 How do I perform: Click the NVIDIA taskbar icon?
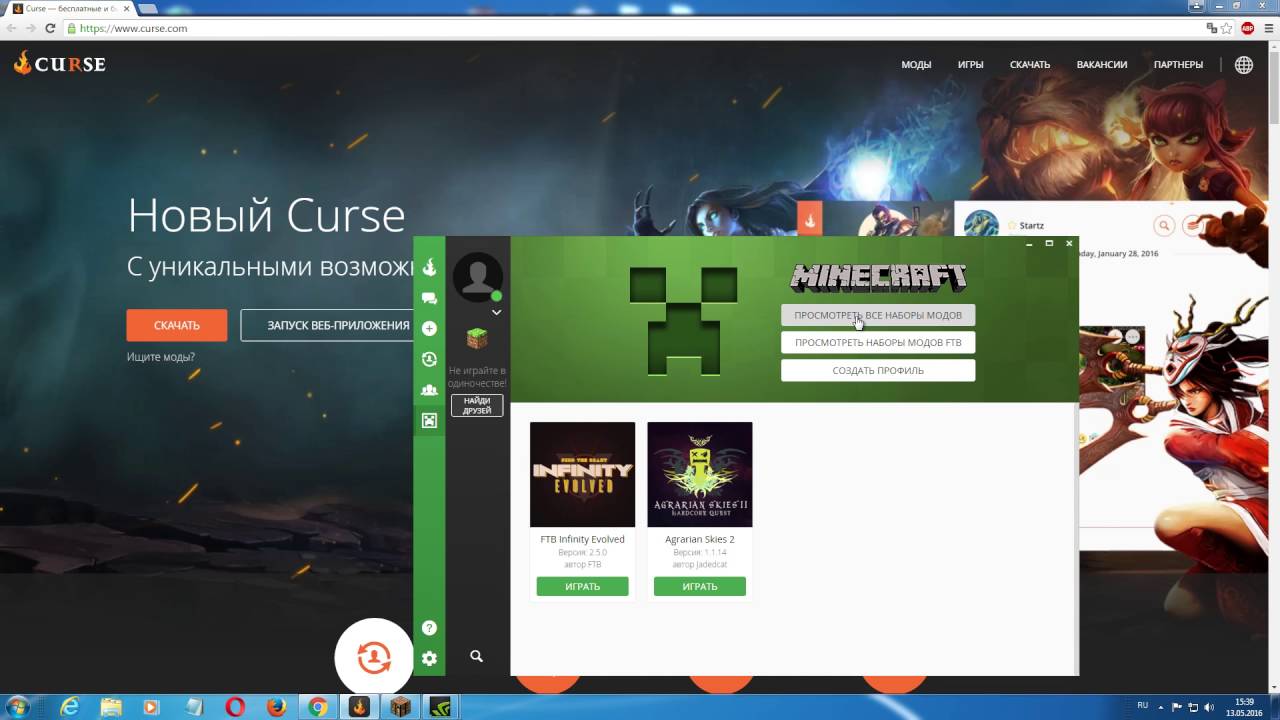(442, 707)
